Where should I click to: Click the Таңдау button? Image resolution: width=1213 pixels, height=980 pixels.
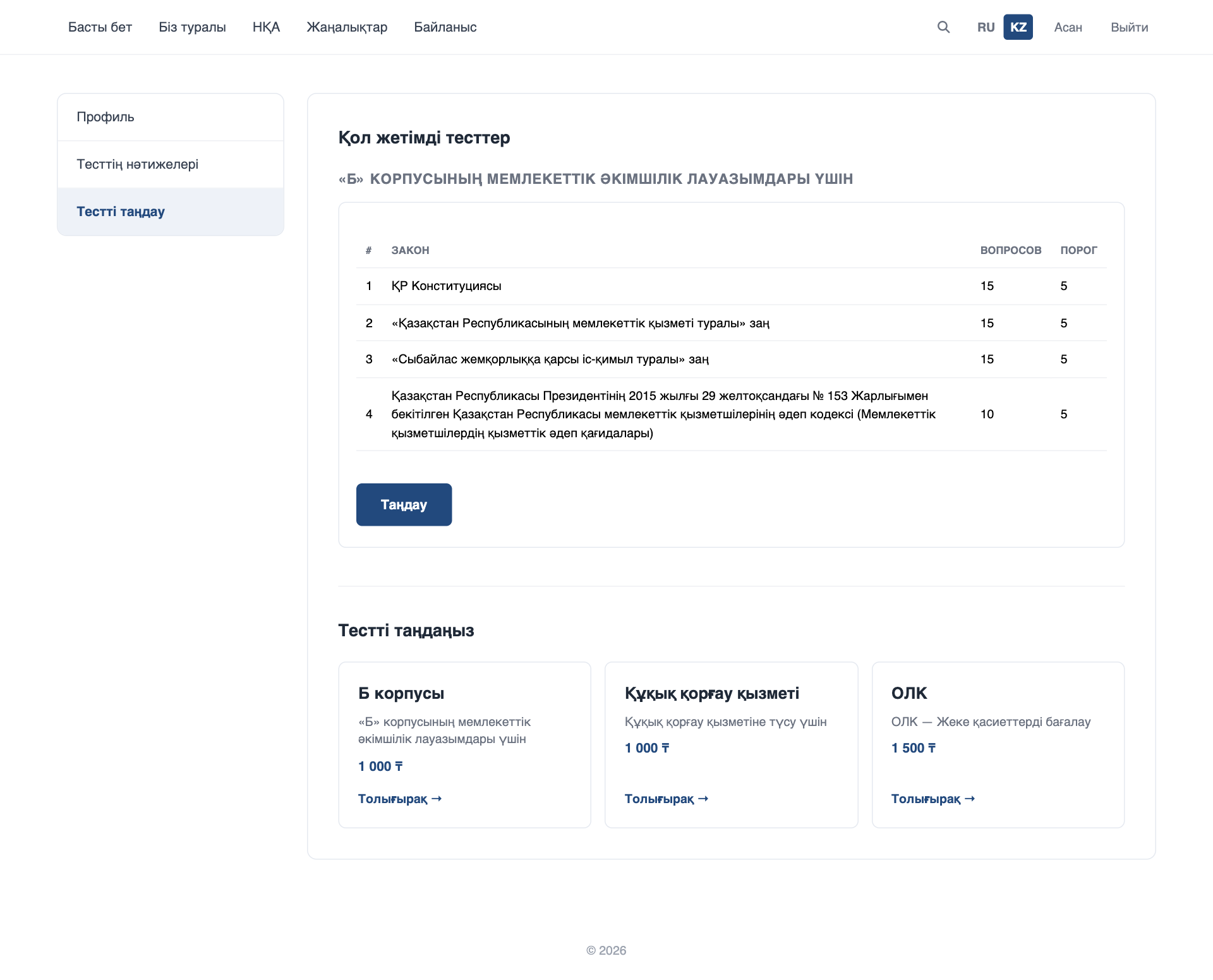404,504
